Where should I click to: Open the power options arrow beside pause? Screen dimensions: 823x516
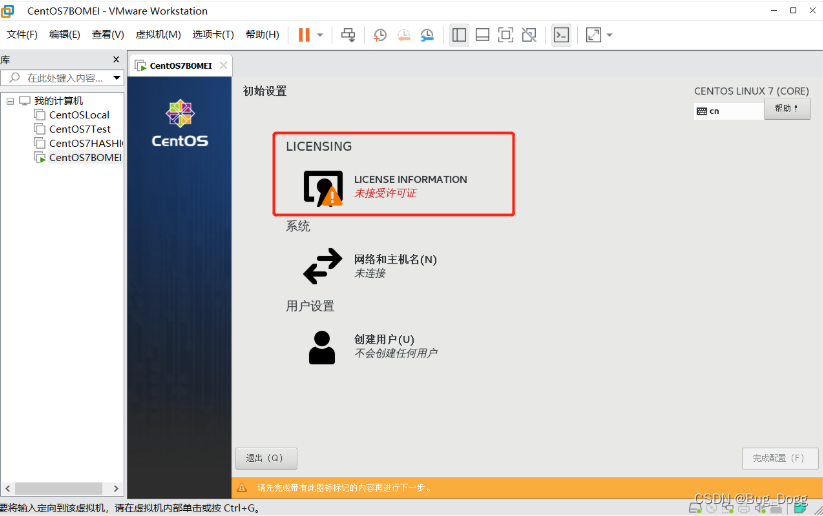point(320,35)
